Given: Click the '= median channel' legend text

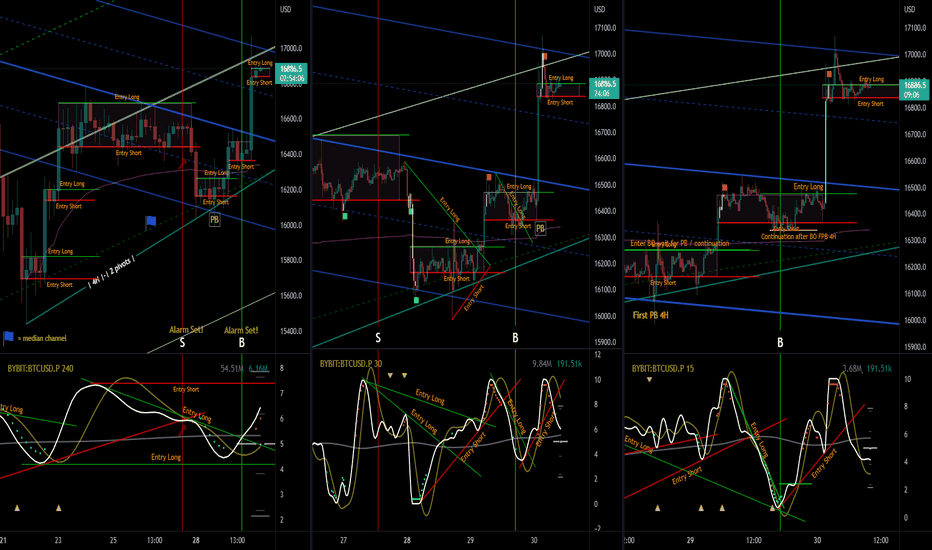Looking at the screenshot, I should tap(42, 338).
